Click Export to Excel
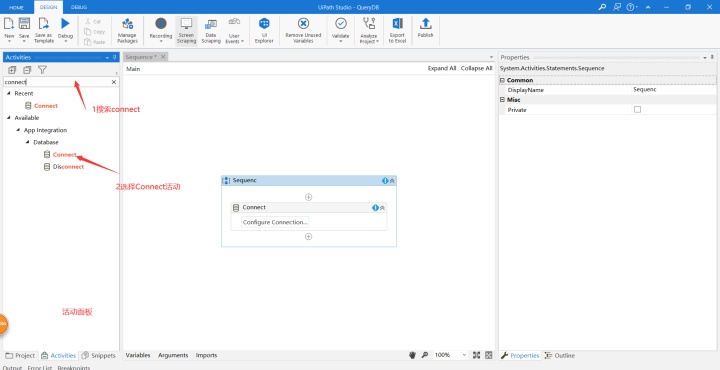The image size is (720, 370). click(397, 30)
